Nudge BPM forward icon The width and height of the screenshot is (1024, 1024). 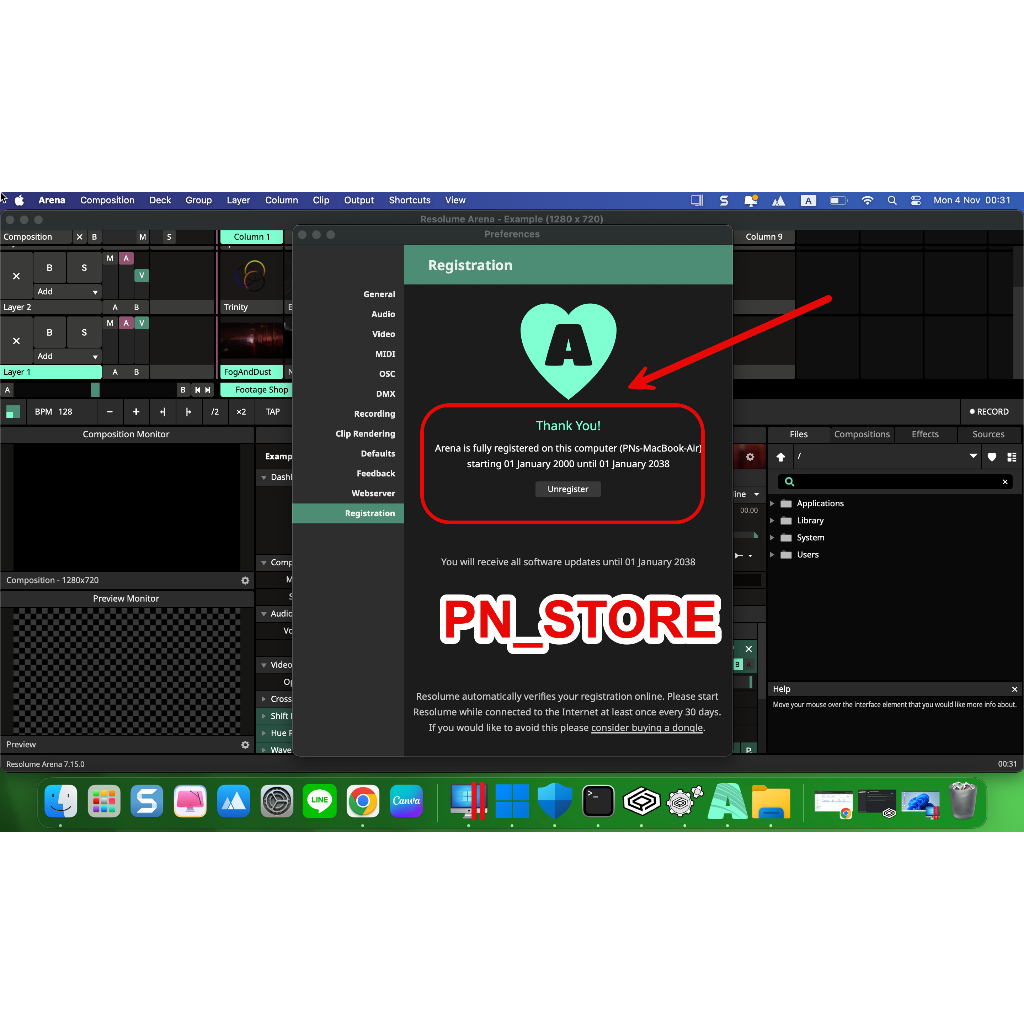click(x=189, y=412)
